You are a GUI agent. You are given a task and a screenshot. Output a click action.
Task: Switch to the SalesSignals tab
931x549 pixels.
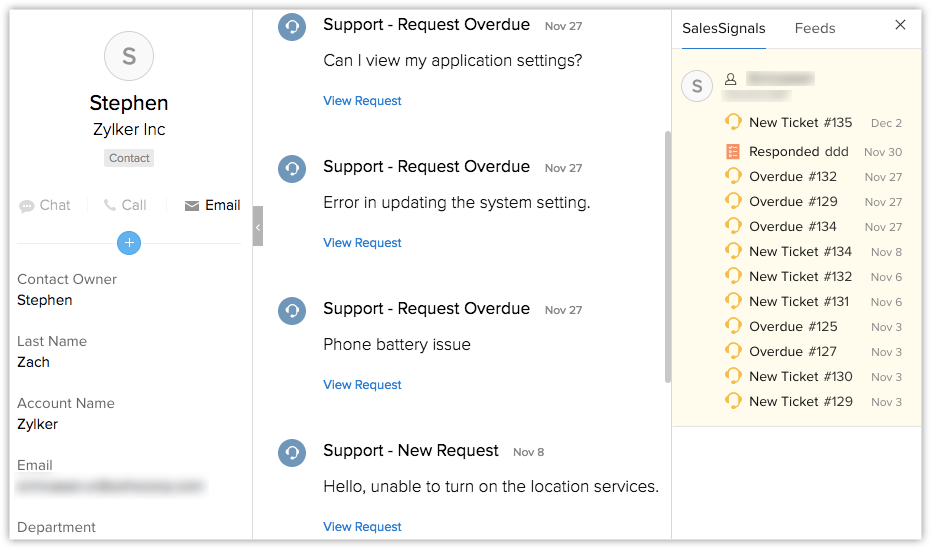click(x=724, y=28)
